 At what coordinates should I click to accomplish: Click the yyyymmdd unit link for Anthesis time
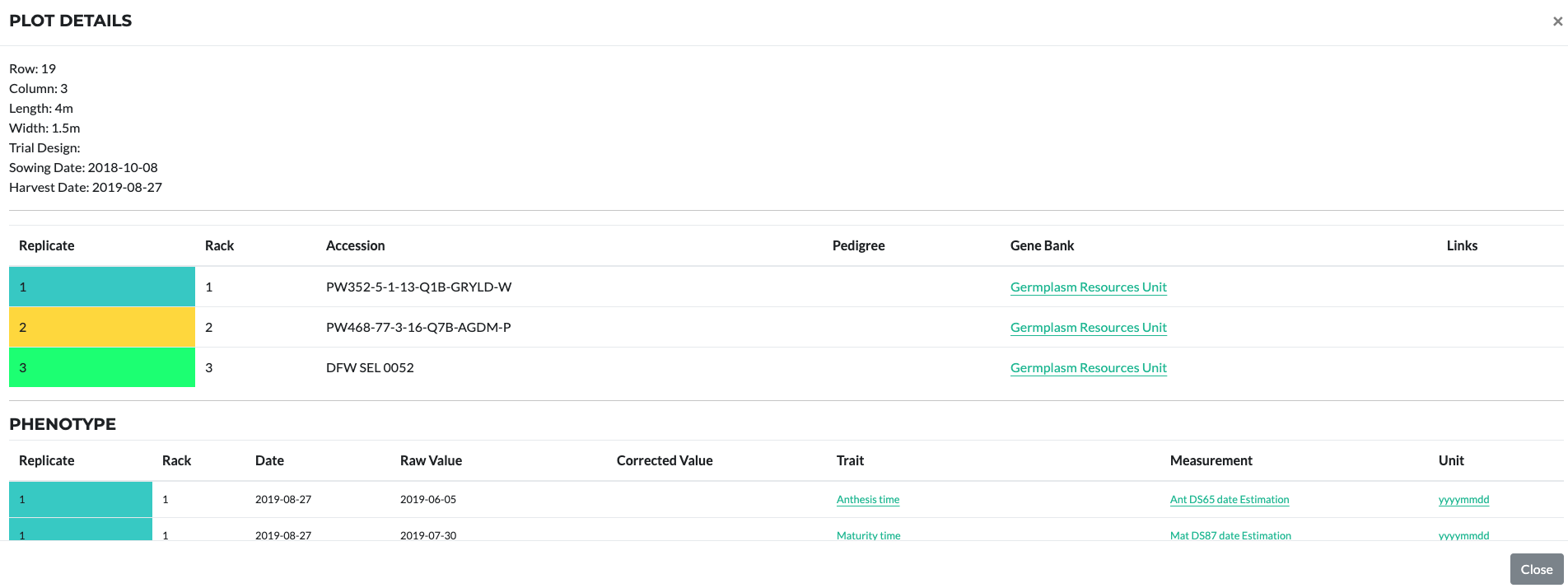(x=1463, y=499)
